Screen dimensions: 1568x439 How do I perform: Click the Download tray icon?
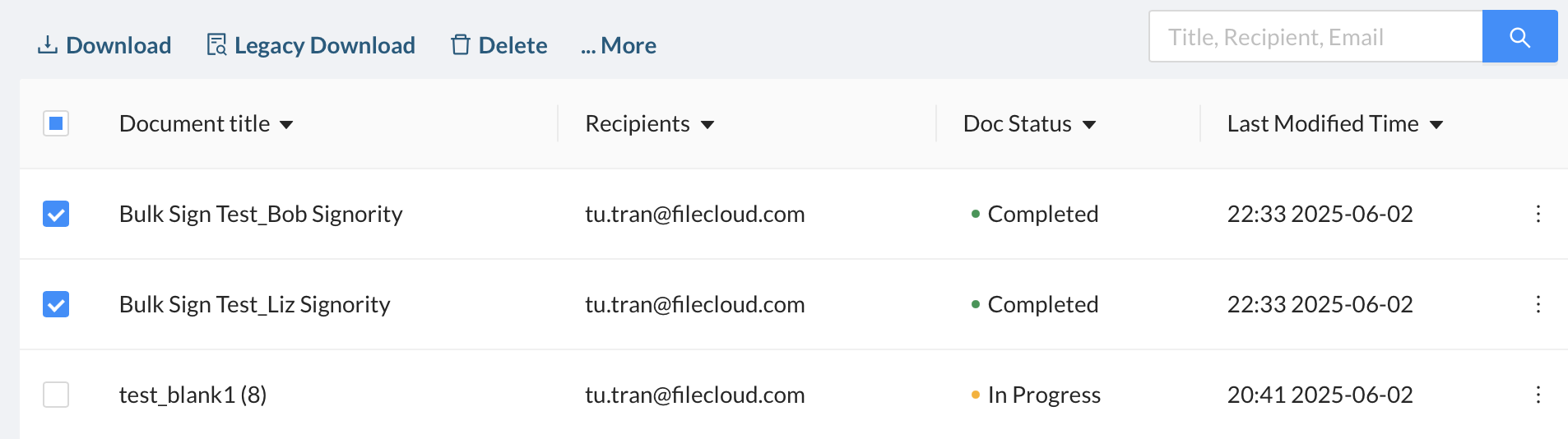coord(48,45)
